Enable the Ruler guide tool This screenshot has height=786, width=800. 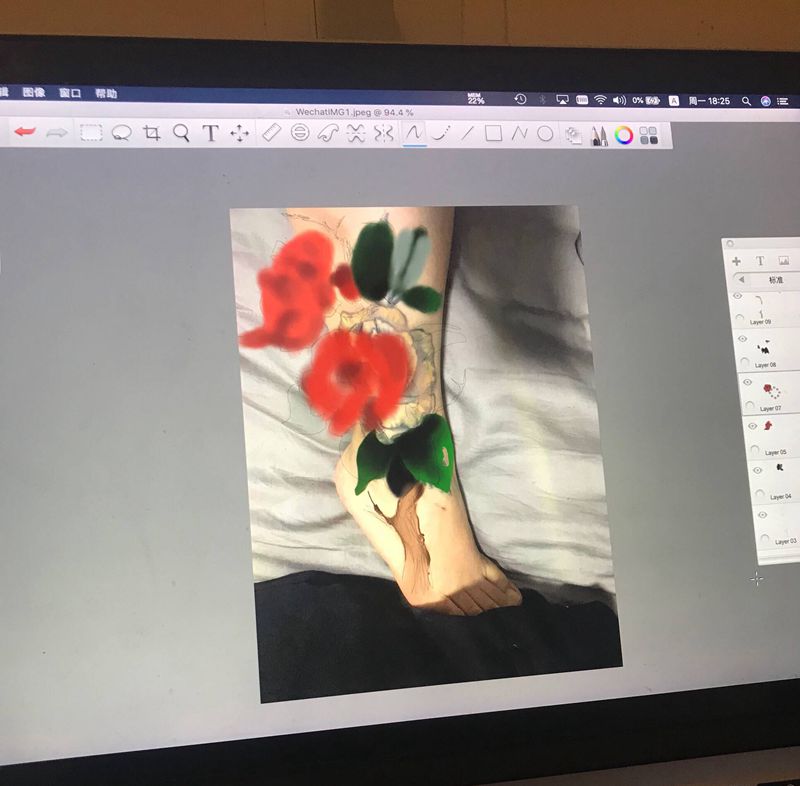click(x=271, y=133)
